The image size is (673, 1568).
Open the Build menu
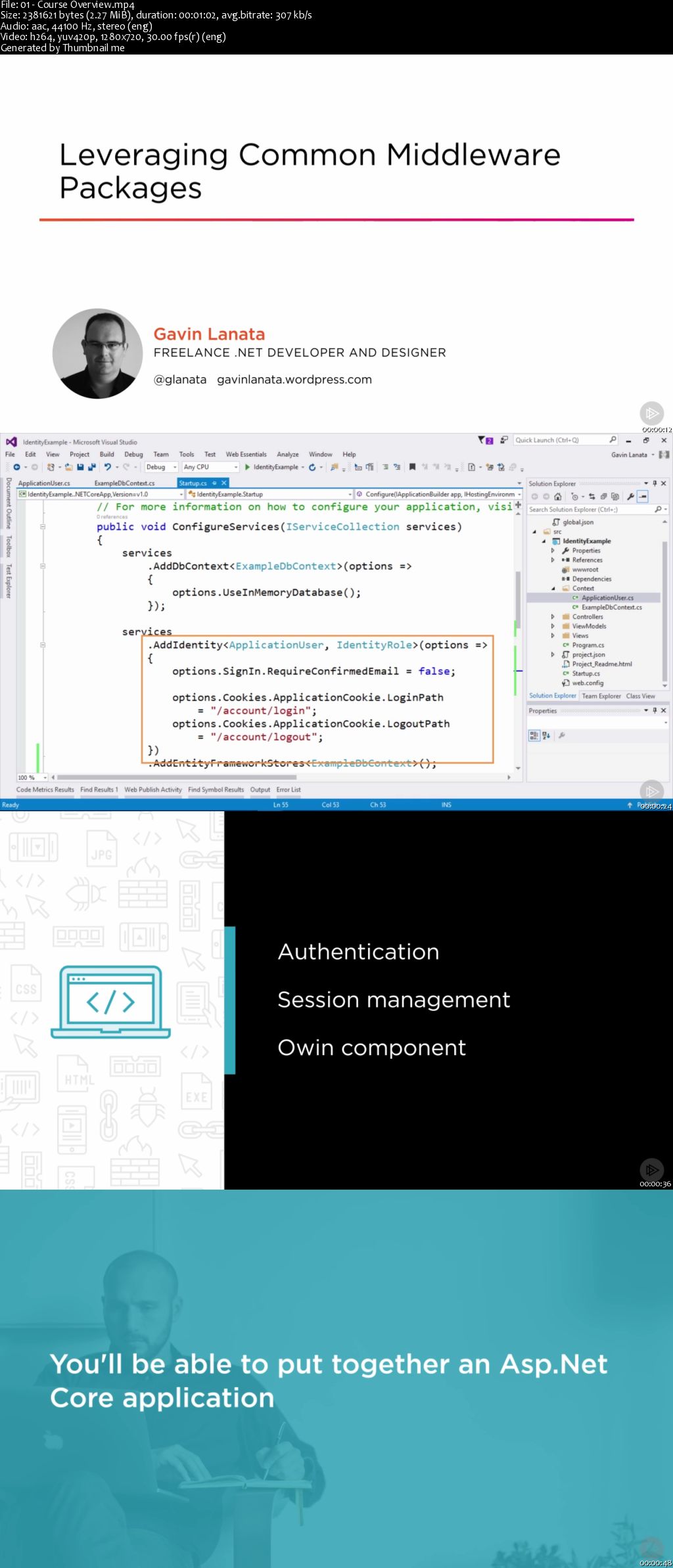tap(107, 455)
